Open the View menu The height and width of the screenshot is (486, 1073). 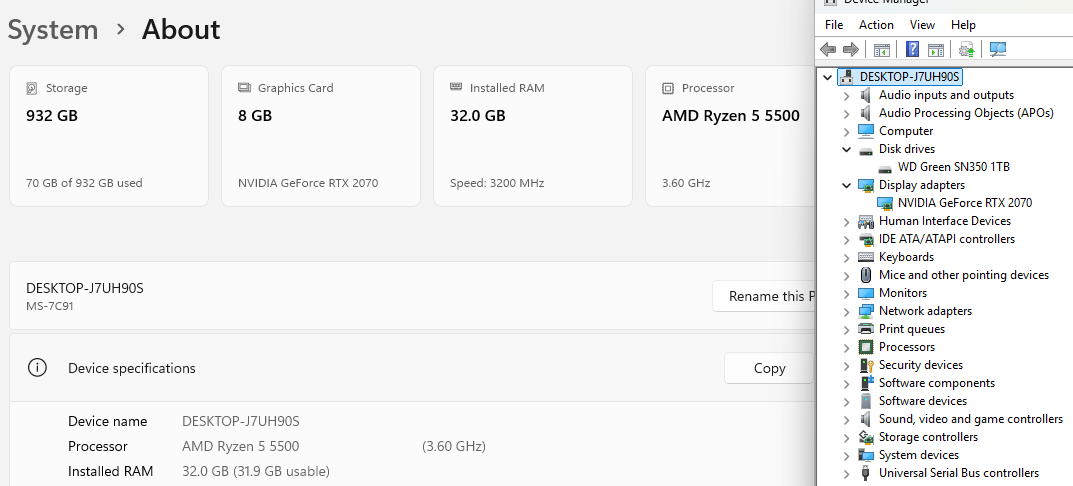tap(922, 25)
